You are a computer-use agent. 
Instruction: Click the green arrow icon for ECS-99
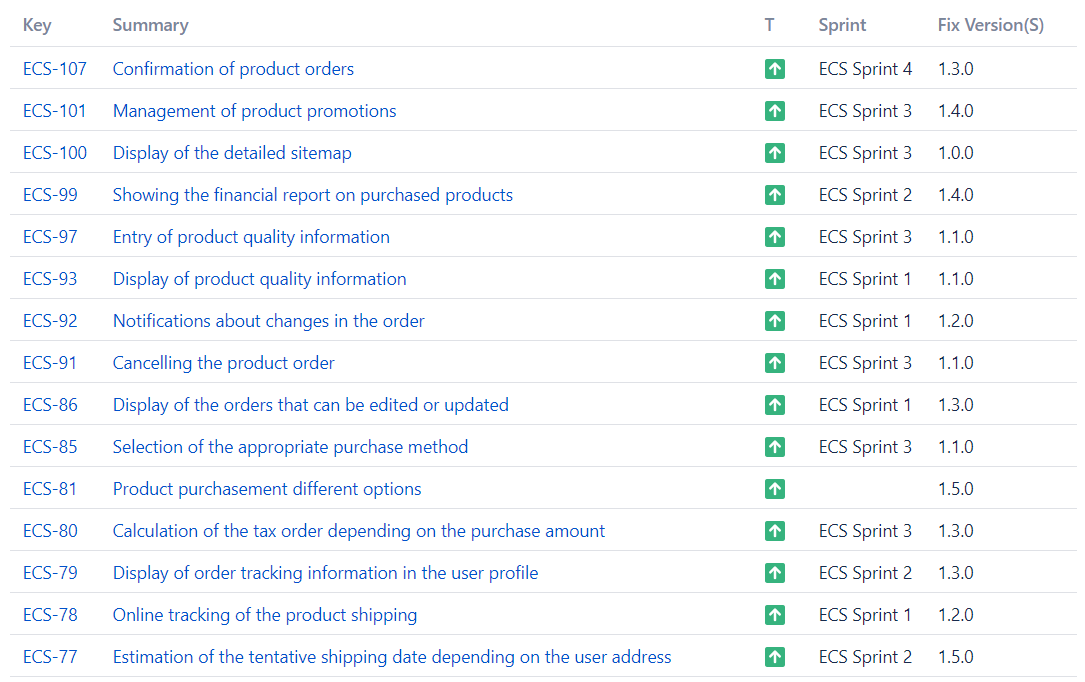coord(774,195)
